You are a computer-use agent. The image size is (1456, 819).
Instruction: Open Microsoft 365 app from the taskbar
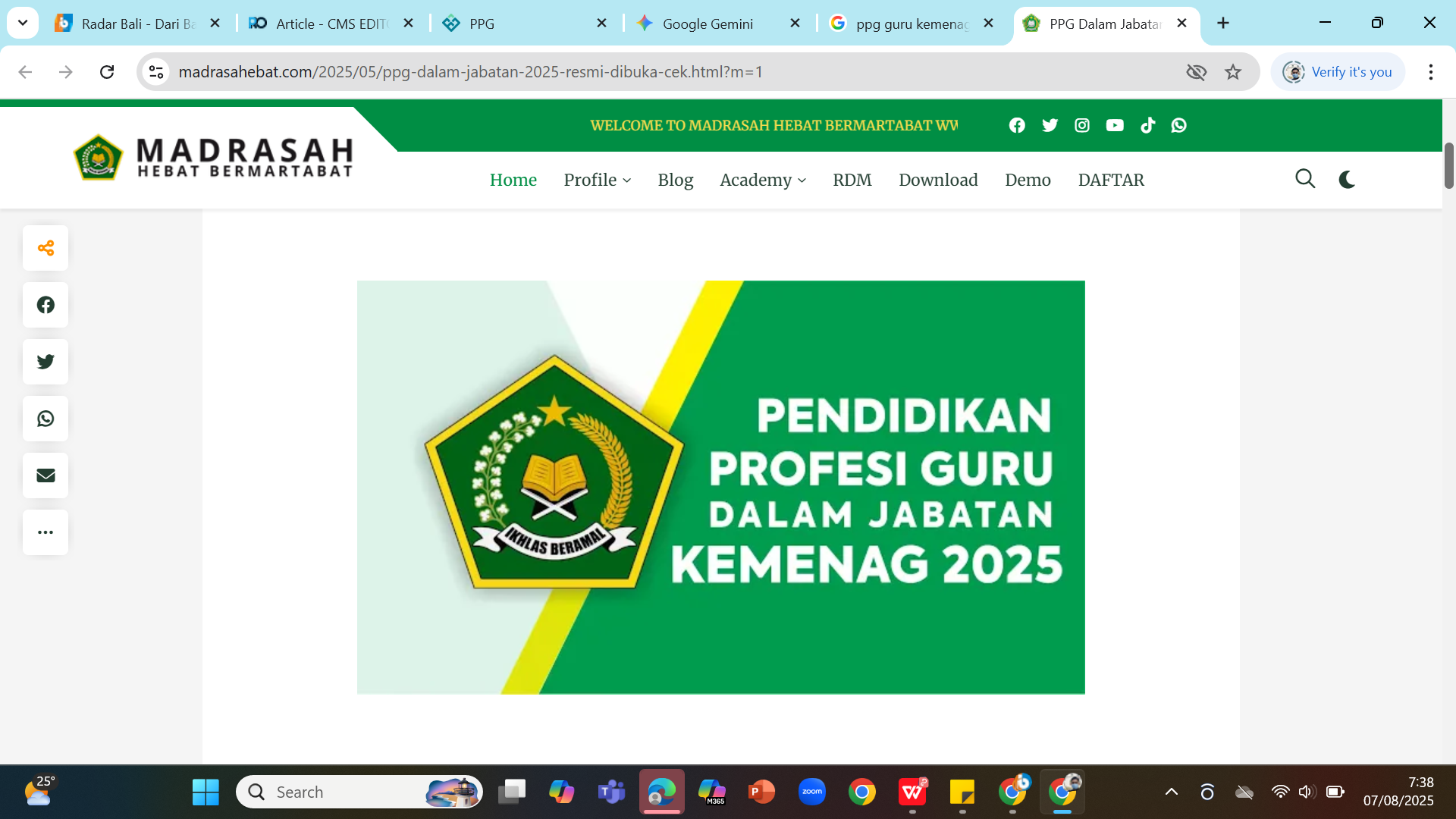click(x=712, y=792)
